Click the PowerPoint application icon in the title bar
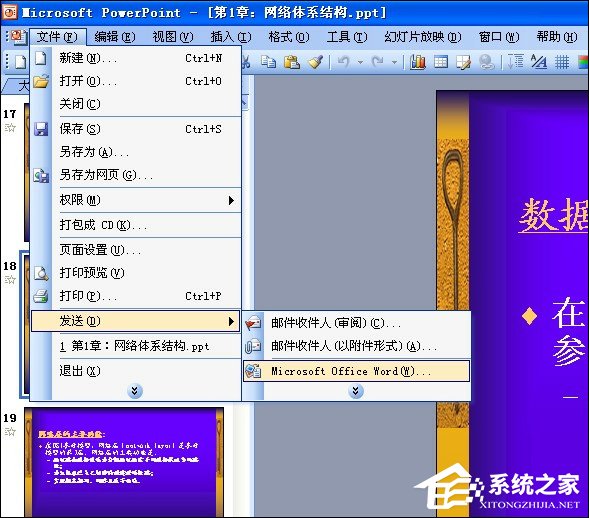 click(x=9, y=12)
